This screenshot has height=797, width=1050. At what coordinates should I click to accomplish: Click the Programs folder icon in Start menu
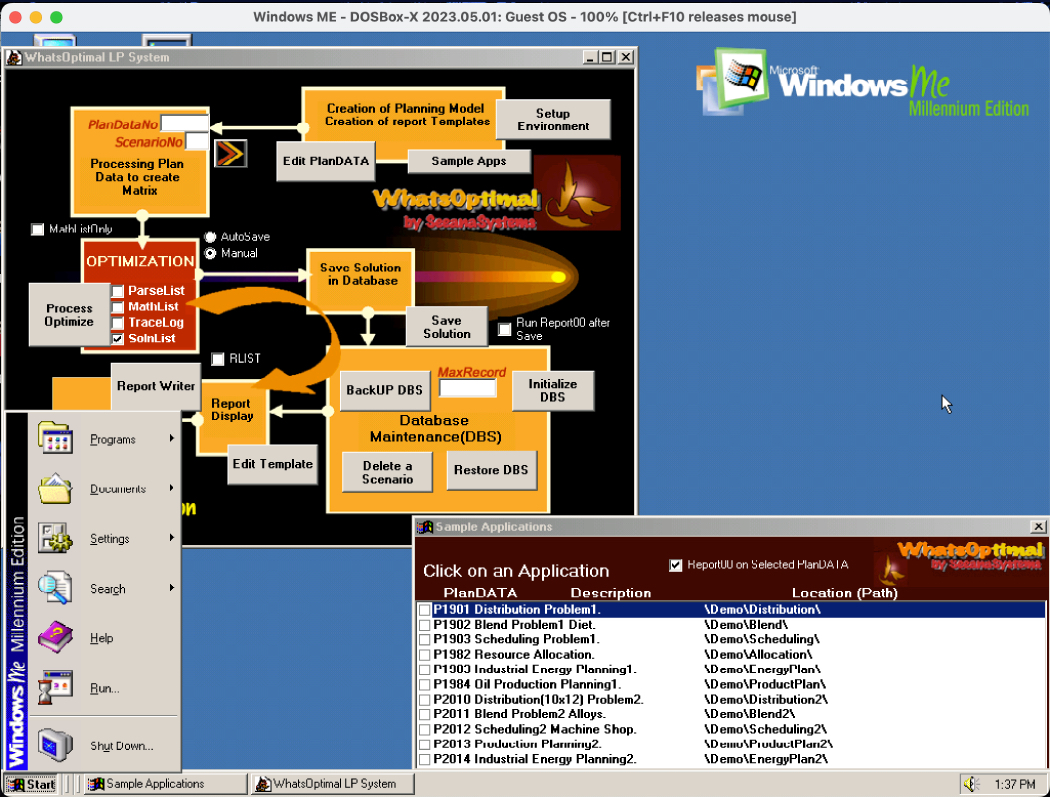55,439
